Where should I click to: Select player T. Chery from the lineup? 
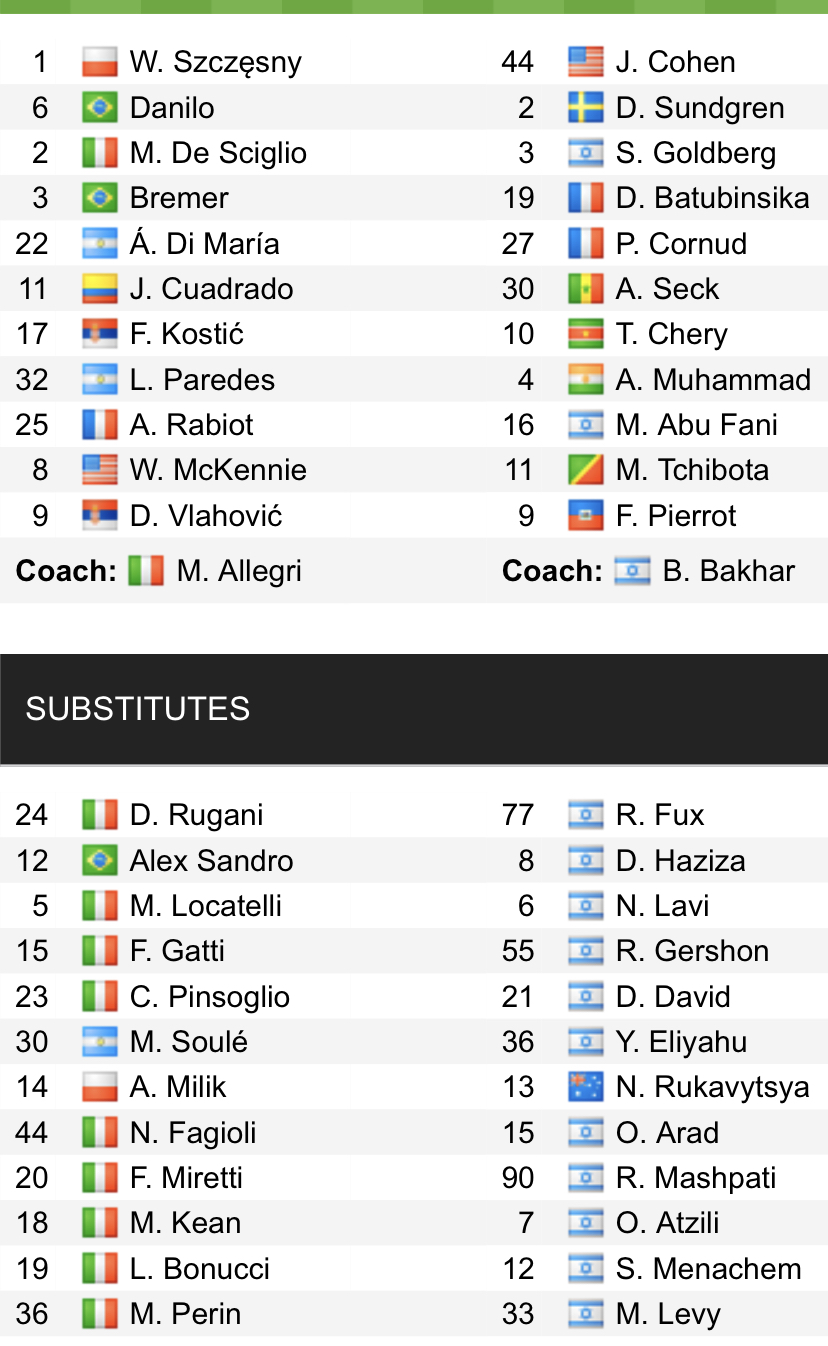(x=671, y=334)
